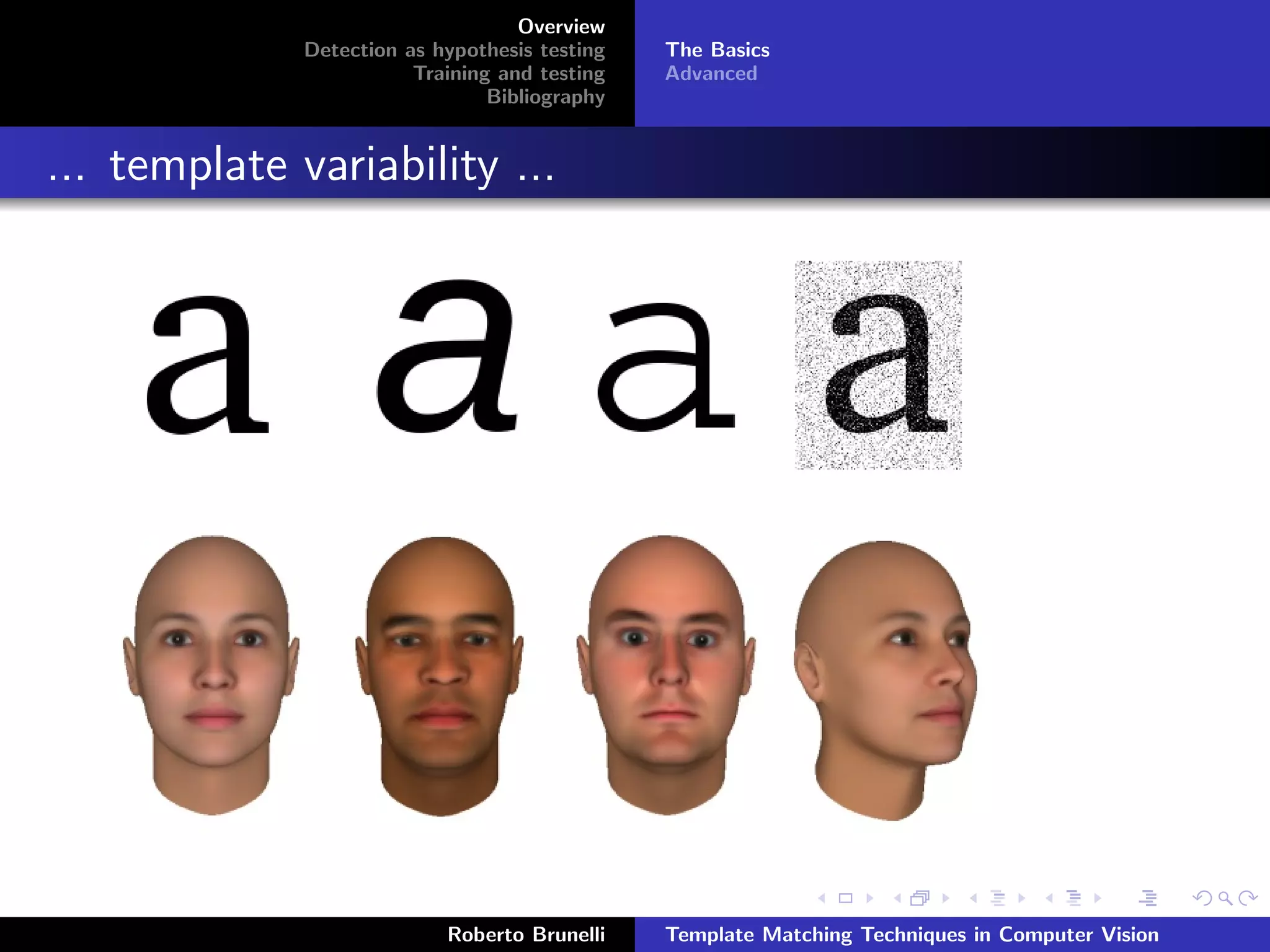Jump to Training and testing section
1270x952 pixels.
[x=509, y=74]
